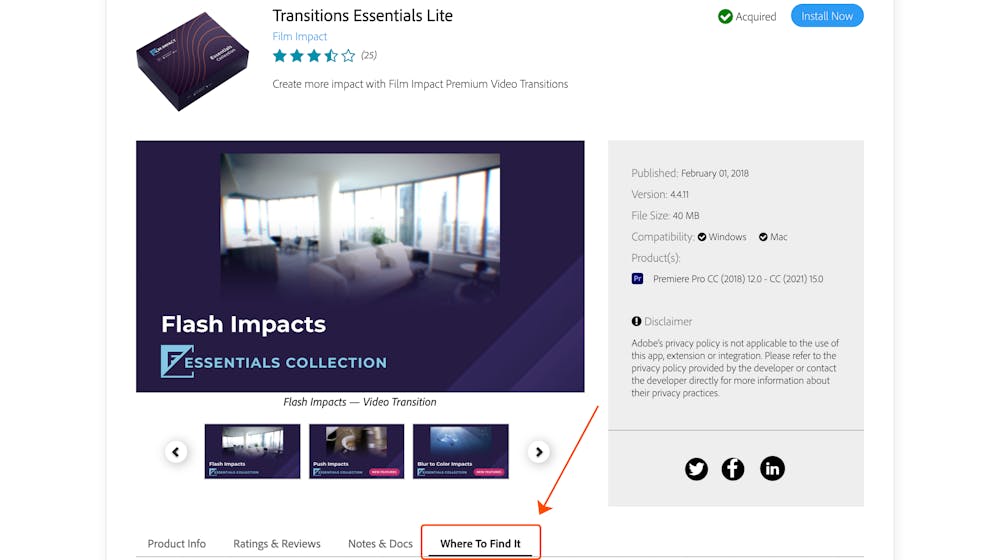Open the Product Info tab
This screenshot has height=560, width=1000.
click(177, 543)
